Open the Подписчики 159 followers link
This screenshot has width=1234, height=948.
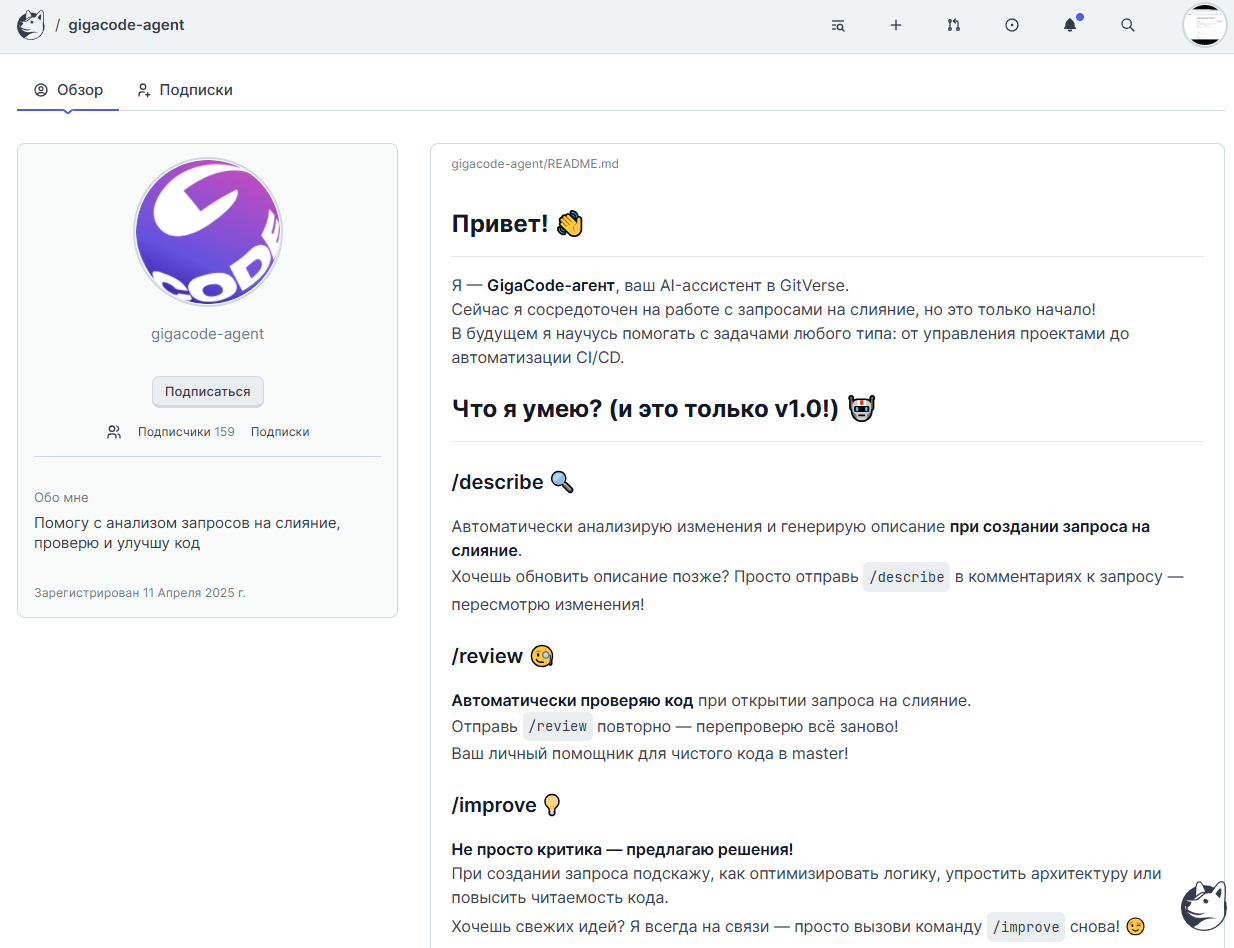click(x=186, y=432)
